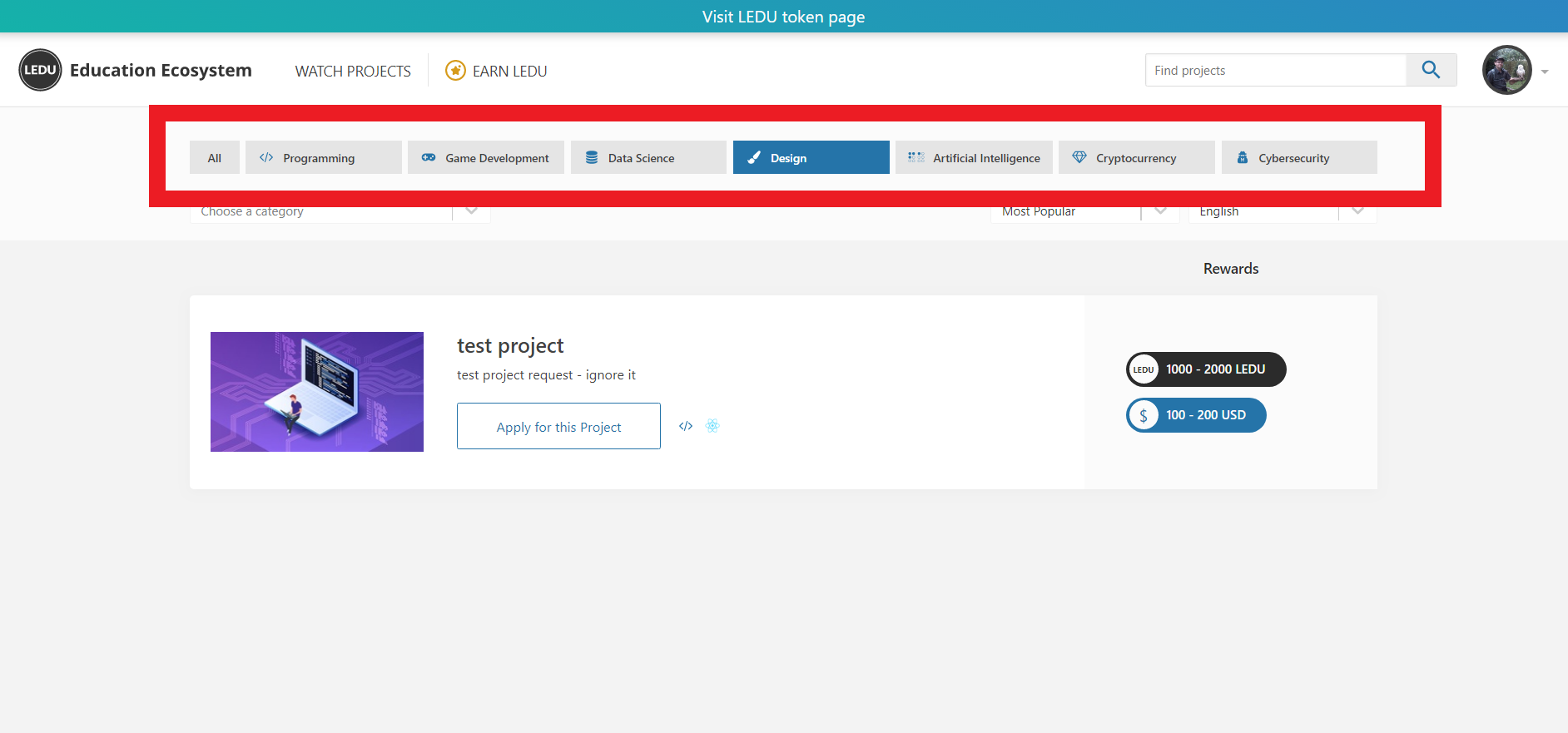Click the 1000 - 2000 LEDU reward badge
Viewport: 1568px width, 733px height.
coord(1206,369)
